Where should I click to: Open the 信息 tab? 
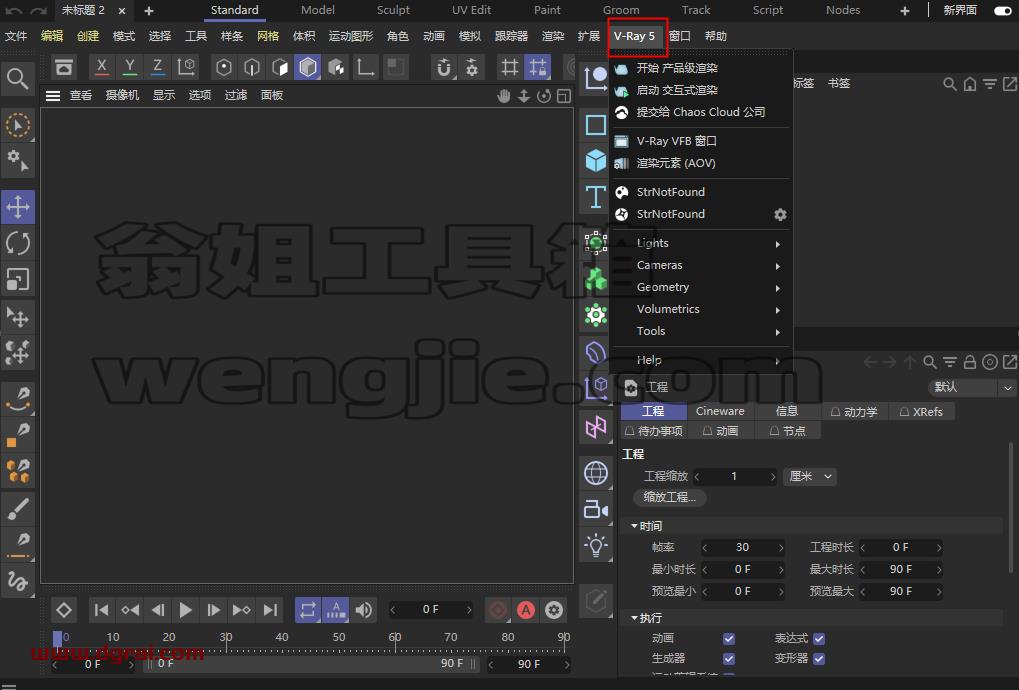(x=786, y=411)
